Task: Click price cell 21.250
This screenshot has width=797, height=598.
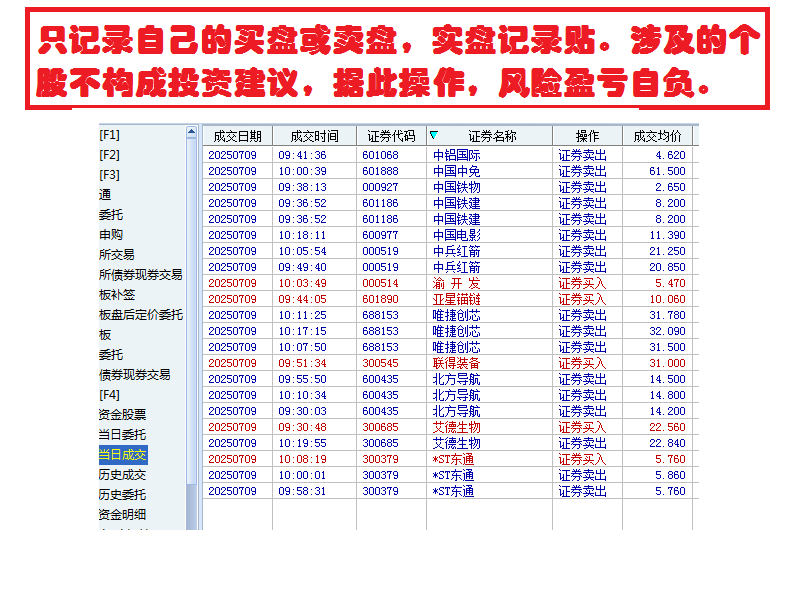Action: pos(667,251)
